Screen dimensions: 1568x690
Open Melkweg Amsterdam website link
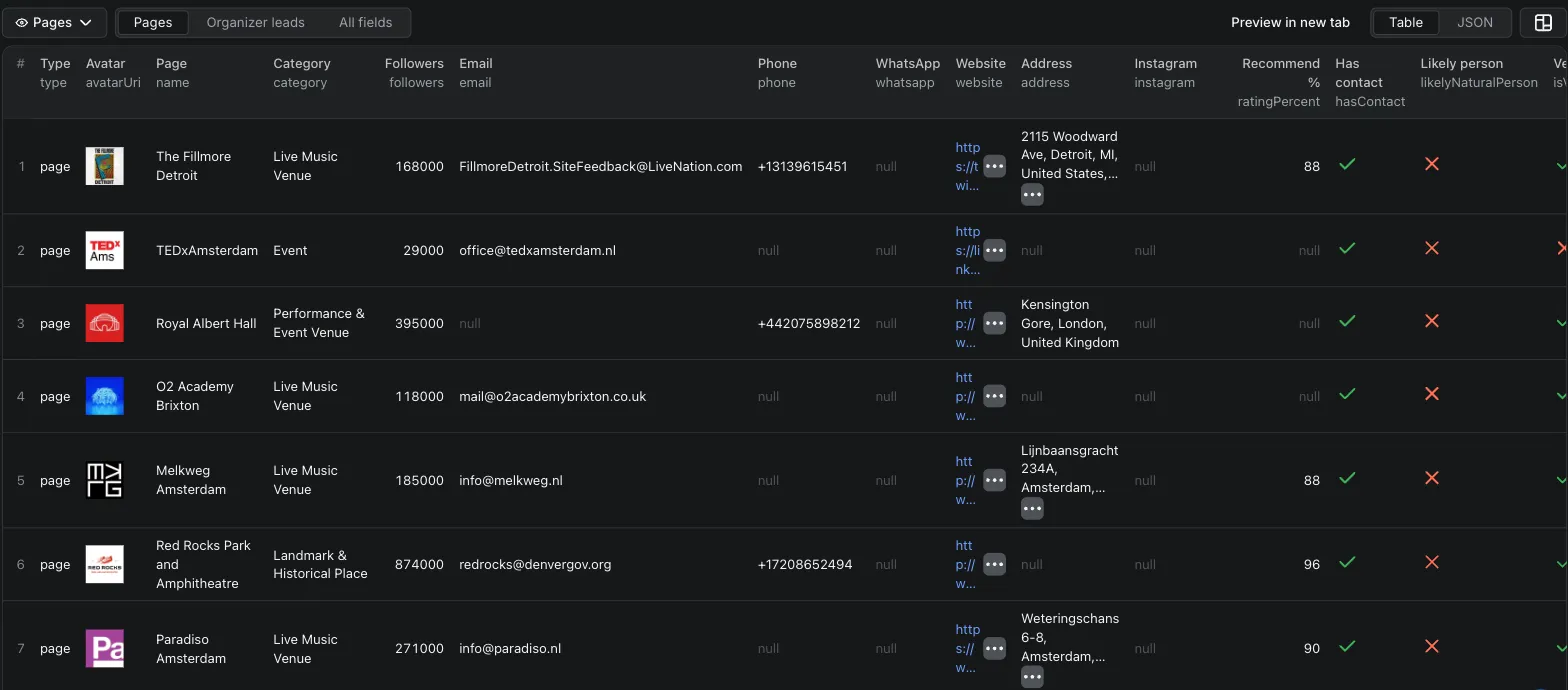[965, 480]
